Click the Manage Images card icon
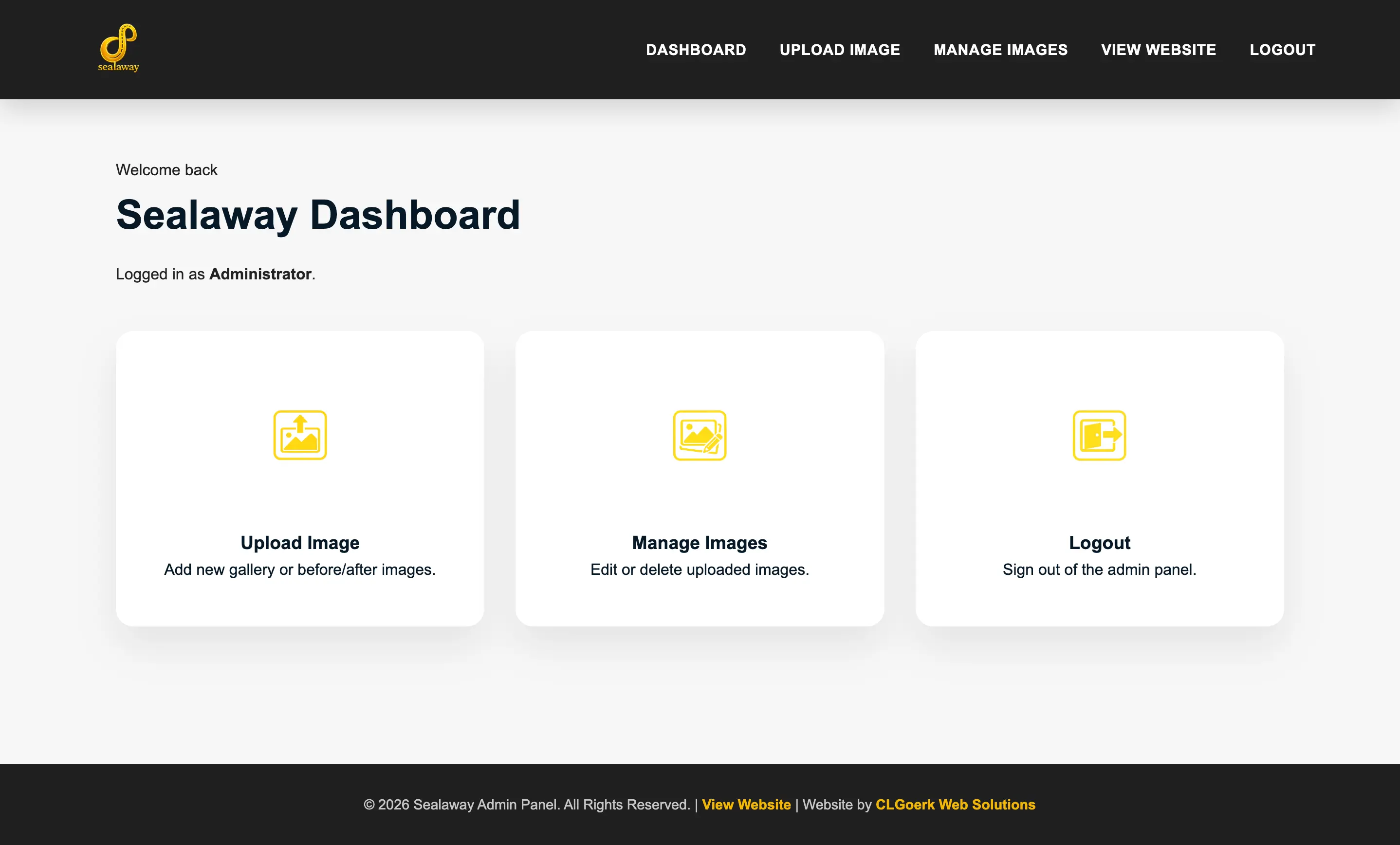 pyautogui.click(x=700, y=435)
